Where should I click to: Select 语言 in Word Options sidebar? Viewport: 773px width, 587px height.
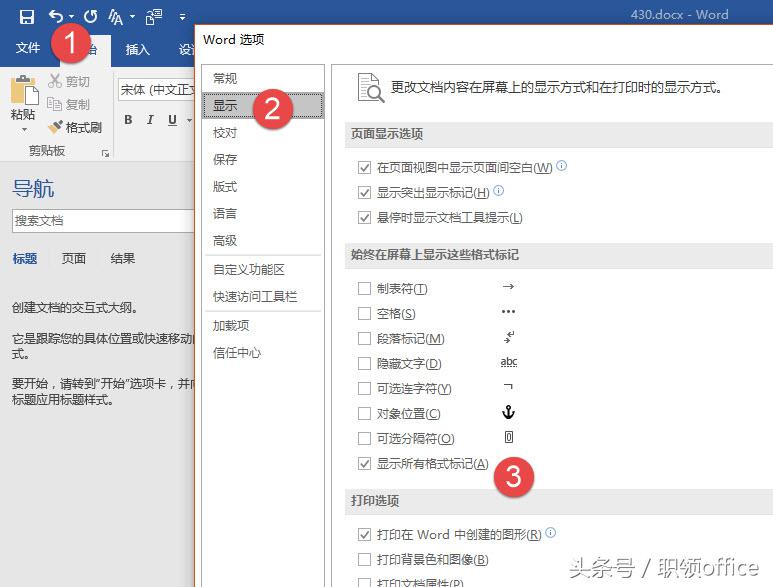pyautogui.click(x=263, y=213)
